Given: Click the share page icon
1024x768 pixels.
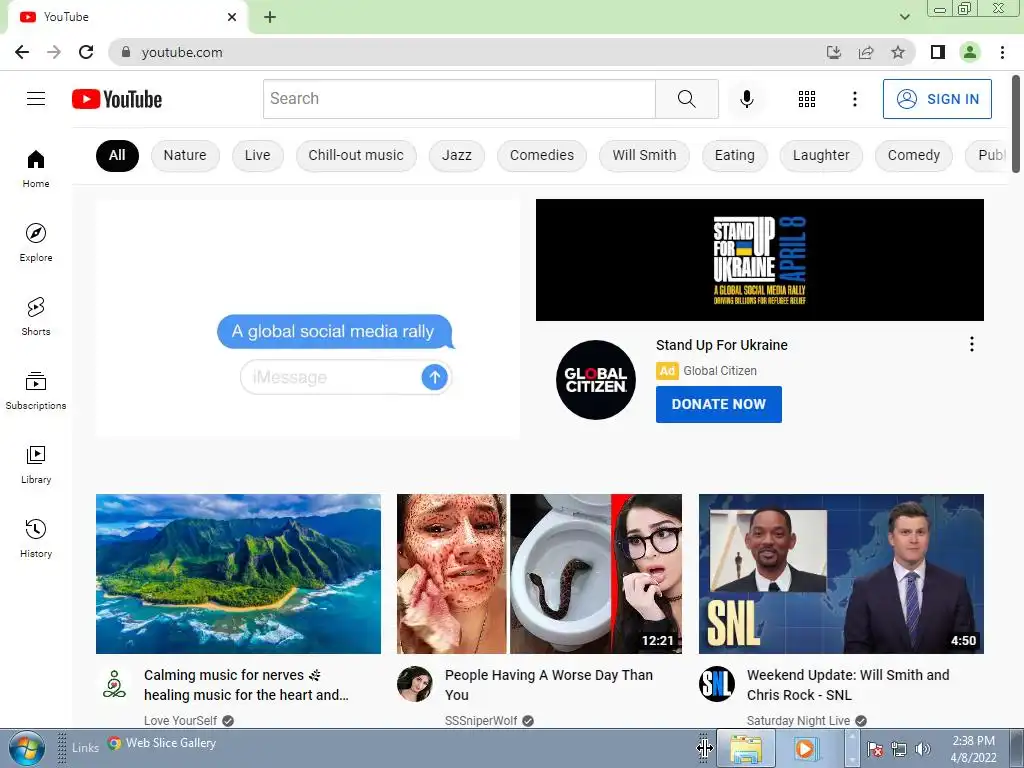Looking at the screenshot, I should [866, 52].
